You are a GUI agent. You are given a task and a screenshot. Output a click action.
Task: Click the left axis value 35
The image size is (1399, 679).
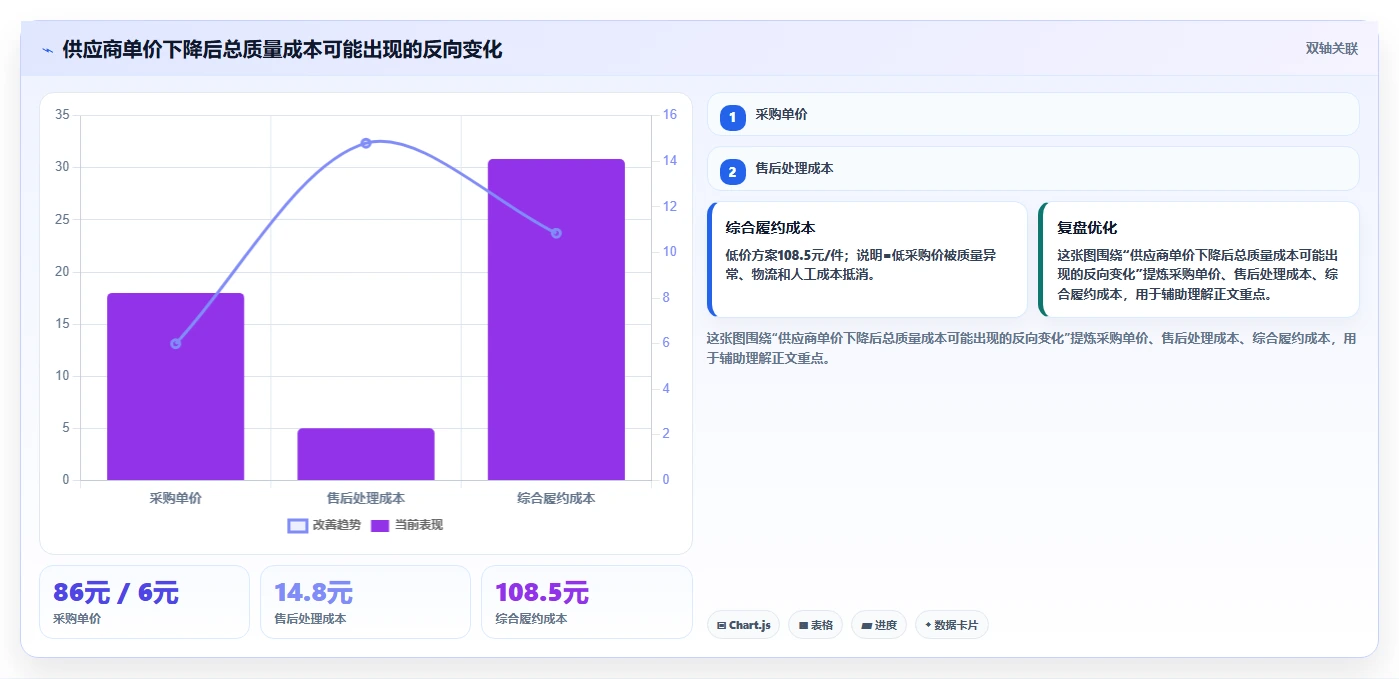point(62,115)
